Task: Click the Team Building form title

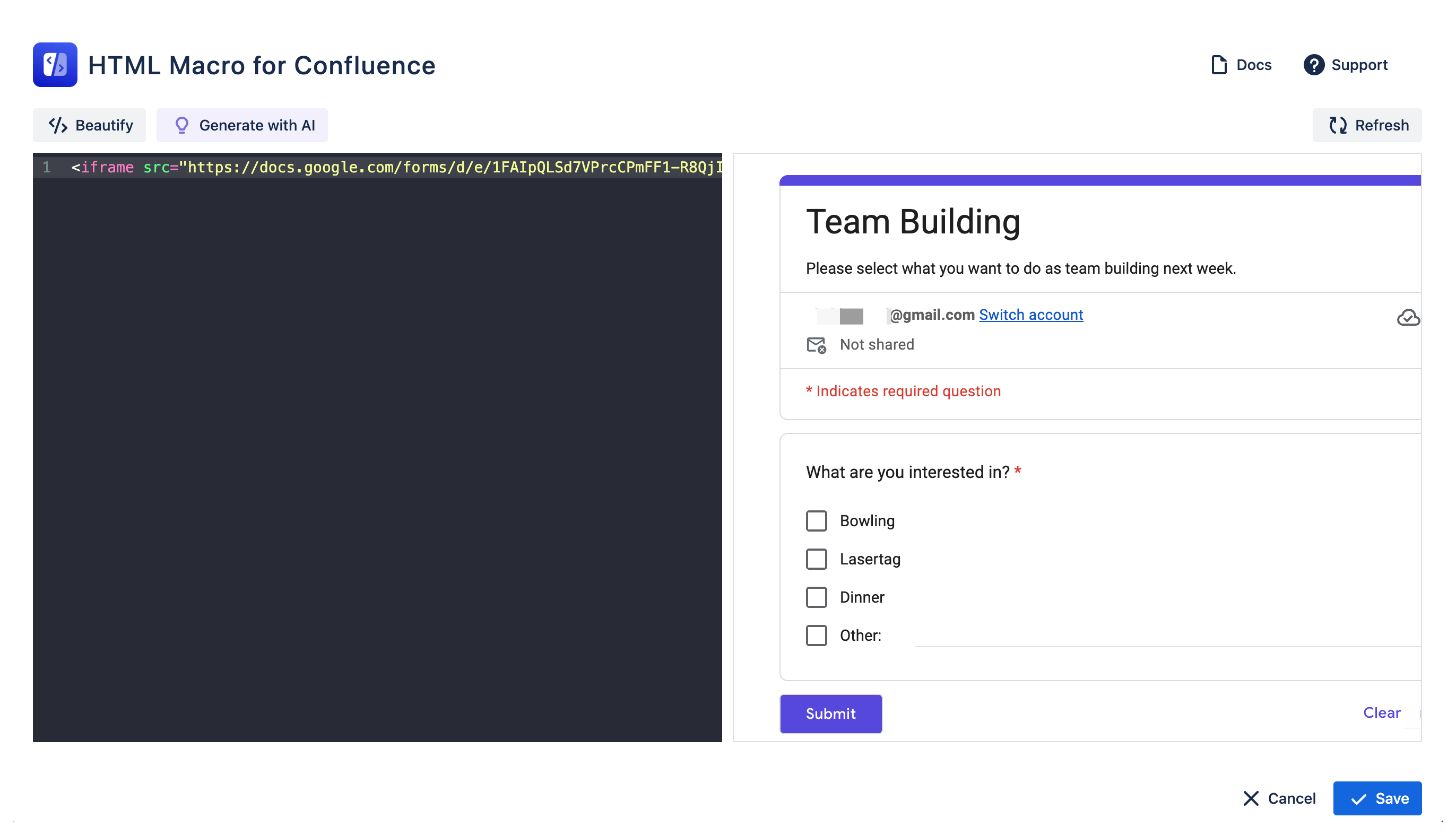Action: 913,222
